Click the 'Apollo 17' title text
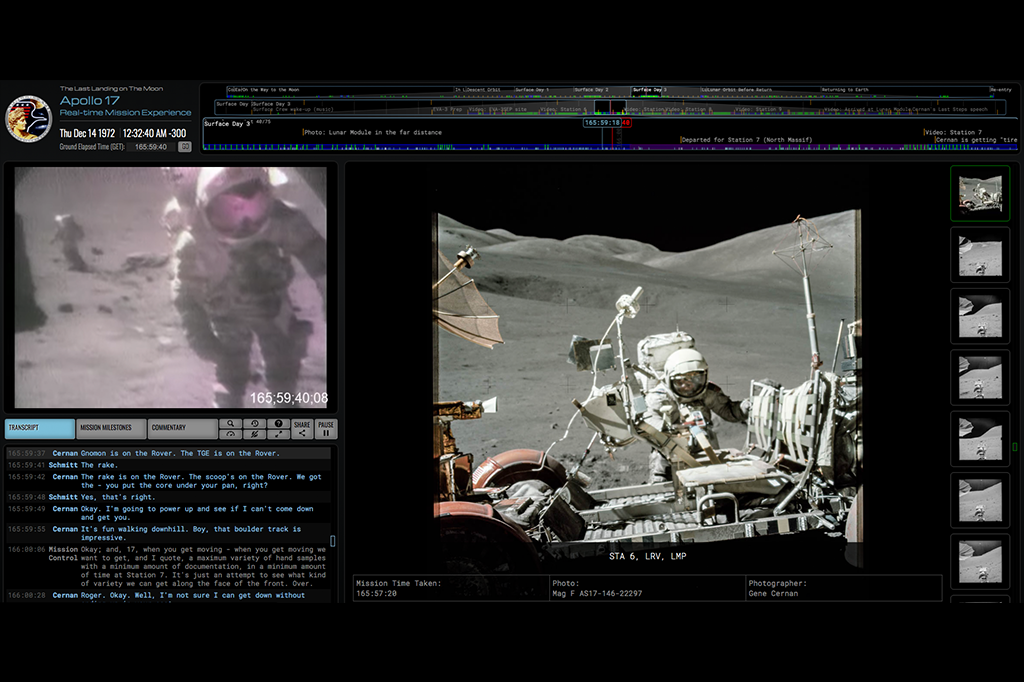The width and height of the screenshot is (1024, 682). click(89, 101)
